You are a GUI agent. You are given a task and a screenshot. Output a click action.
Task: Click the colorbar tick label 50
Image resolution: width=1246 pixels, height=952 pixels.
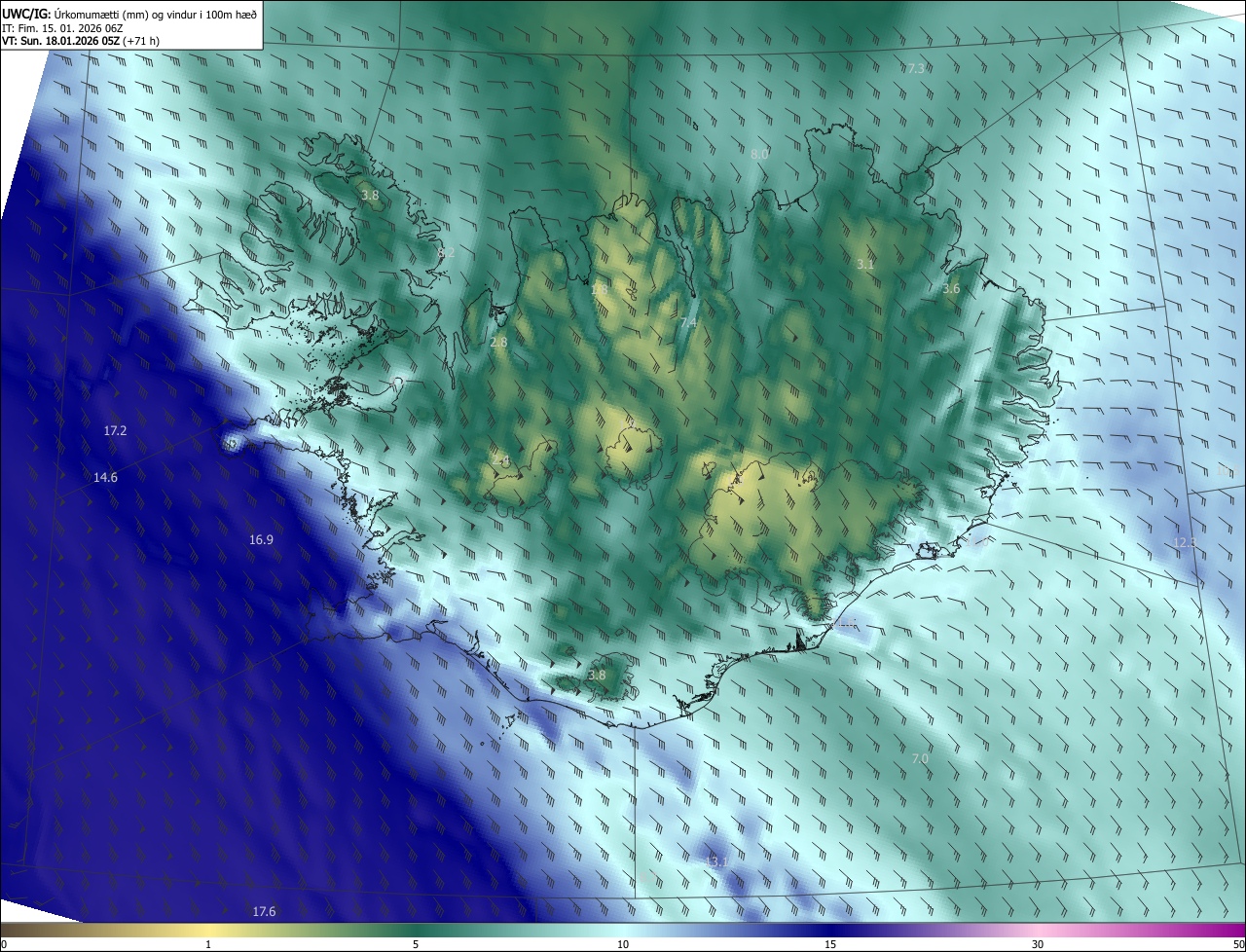[1238, 944]
